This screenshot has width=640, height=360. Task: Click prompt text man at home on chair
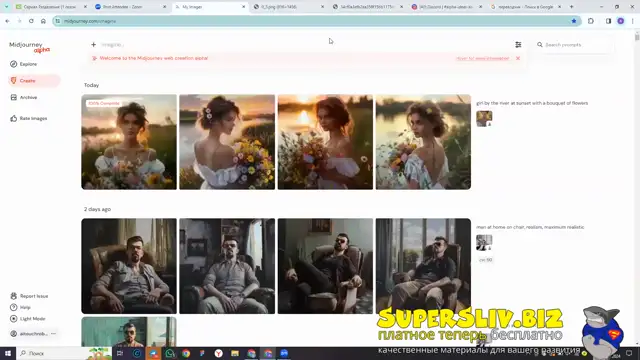530,227
